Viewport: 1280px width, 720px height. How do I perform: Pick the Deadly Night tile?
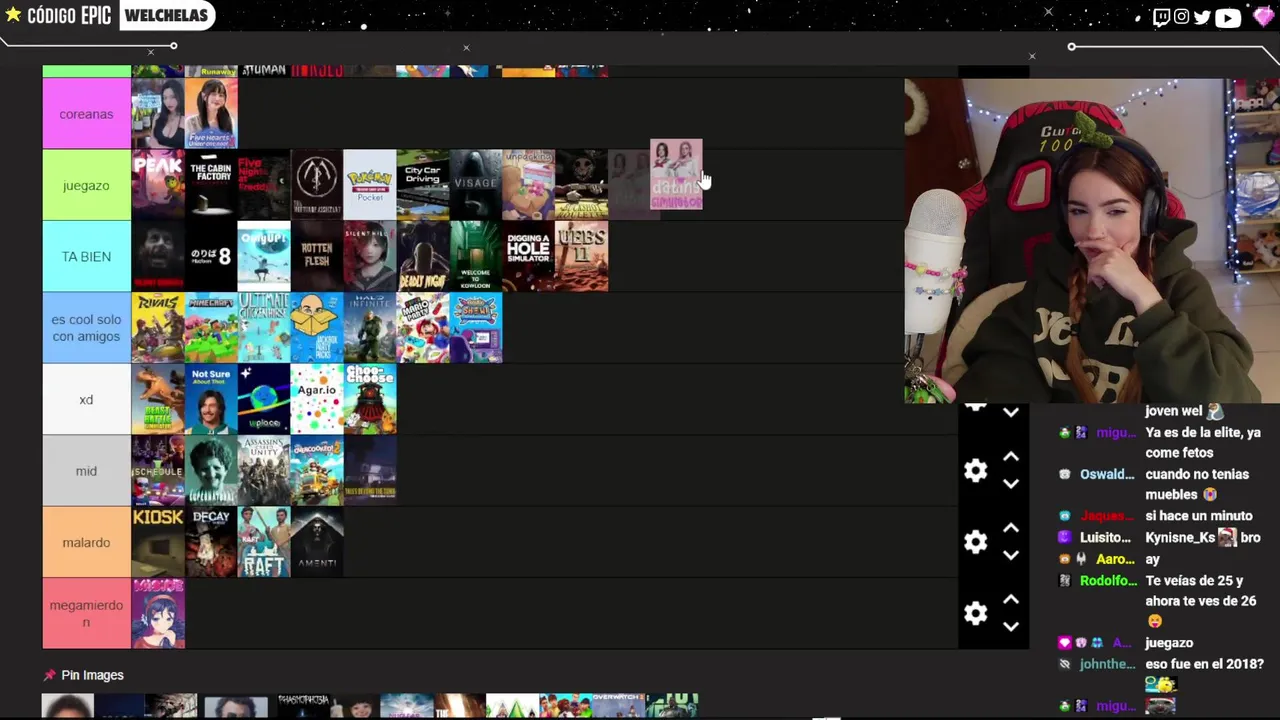click(423, 257)
